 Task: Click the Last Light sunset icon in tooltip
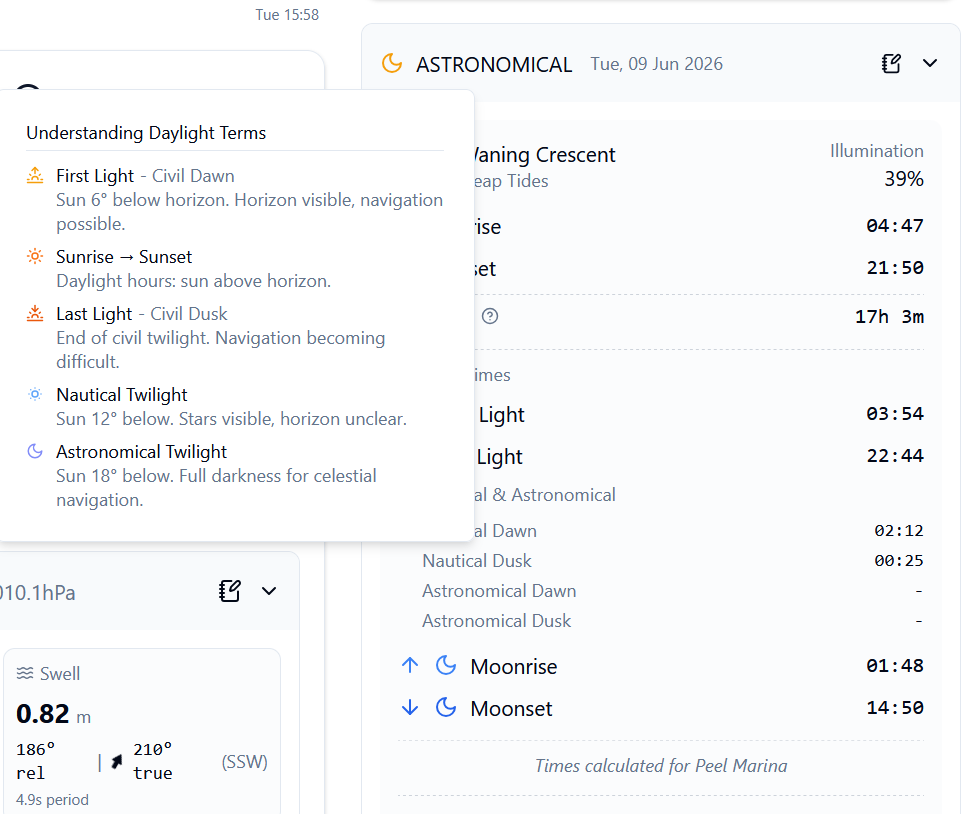pyautogui.click(x=35, y=313)
